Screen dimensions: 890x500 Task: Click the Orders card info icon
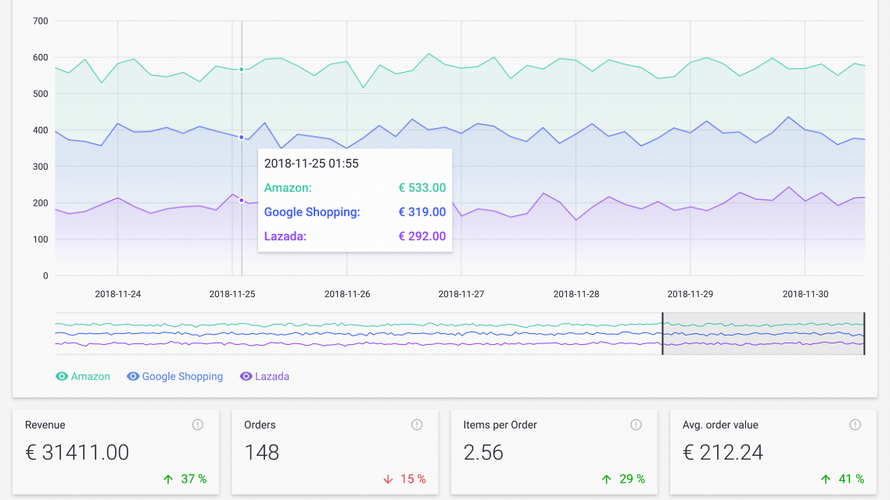416,425
